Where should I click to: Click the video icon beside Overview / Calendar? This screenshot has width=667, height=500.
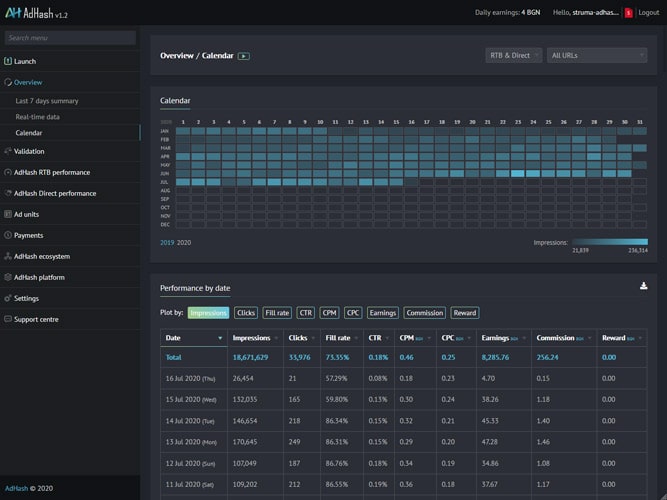(x=244, y=56)
